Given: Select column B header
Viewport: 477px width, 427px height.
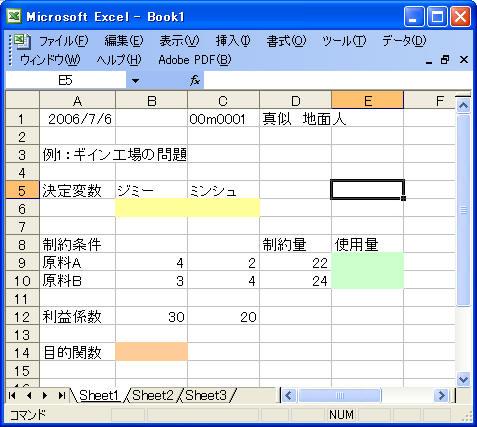Looking at the screenshot, I should (151, 100).
